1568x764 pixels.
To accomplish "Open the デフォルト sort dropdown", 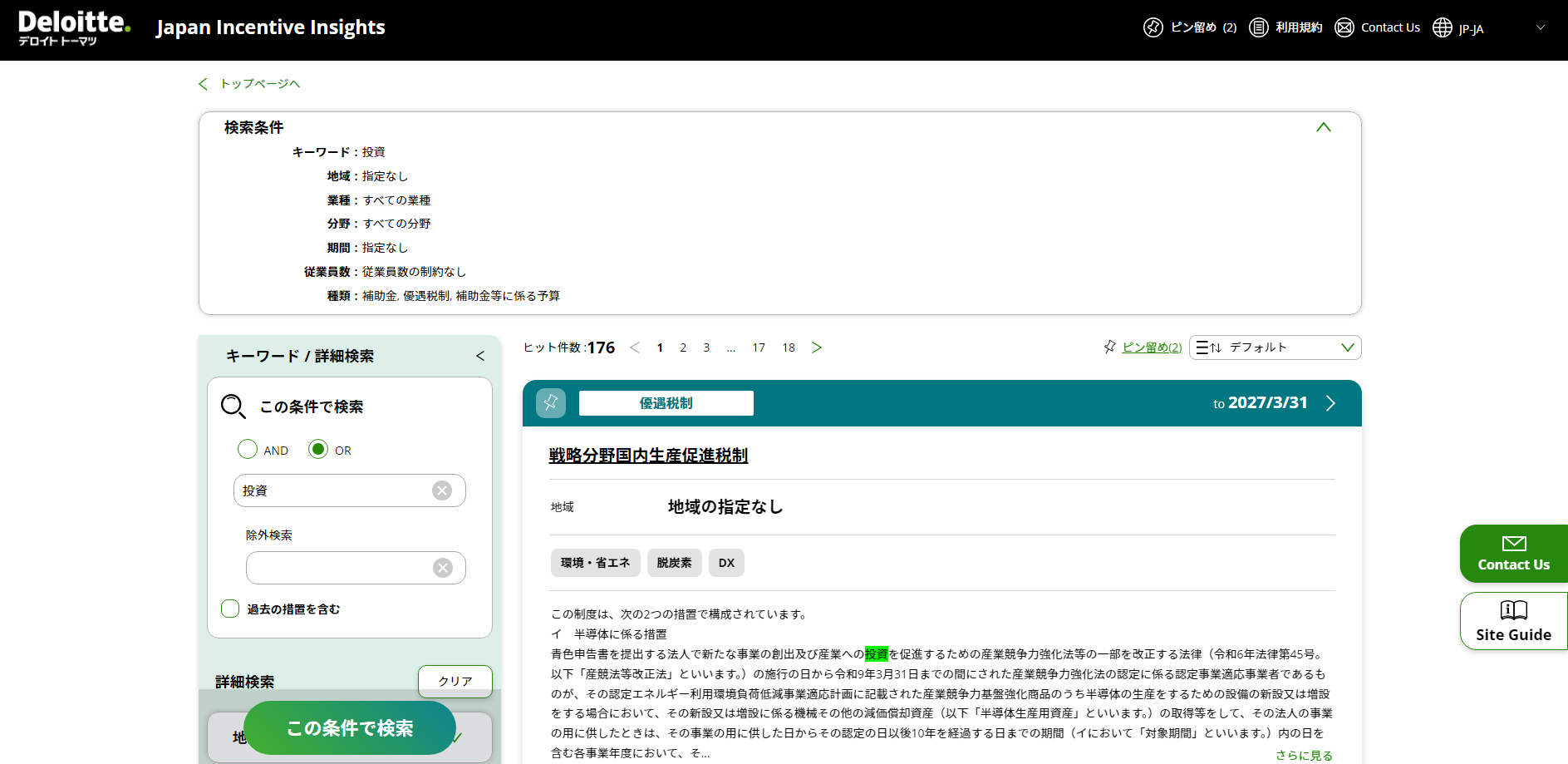I will [1276, 347].
